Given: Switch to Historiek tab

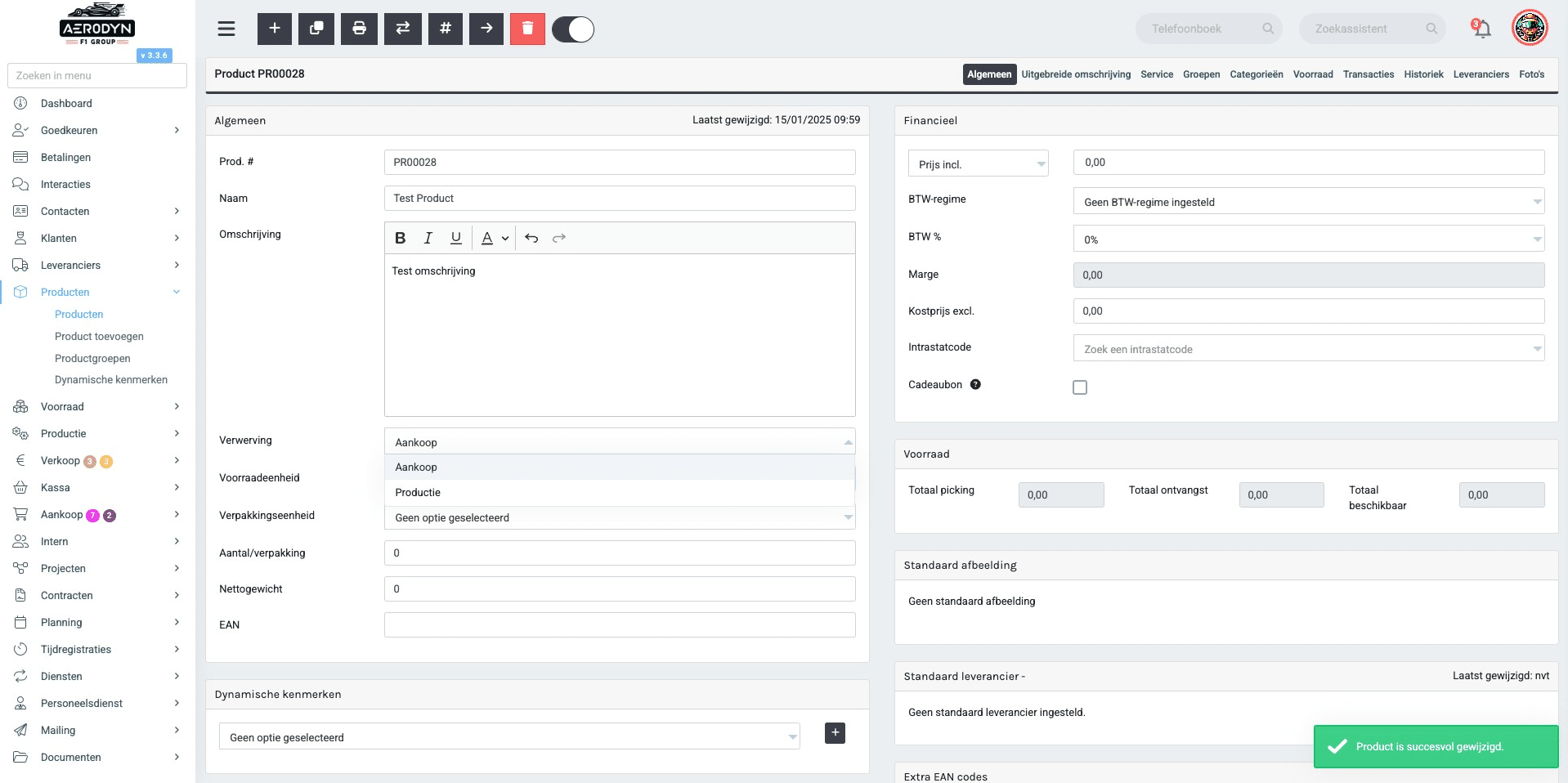Looking at the screenshot, I should (1423, 74).
